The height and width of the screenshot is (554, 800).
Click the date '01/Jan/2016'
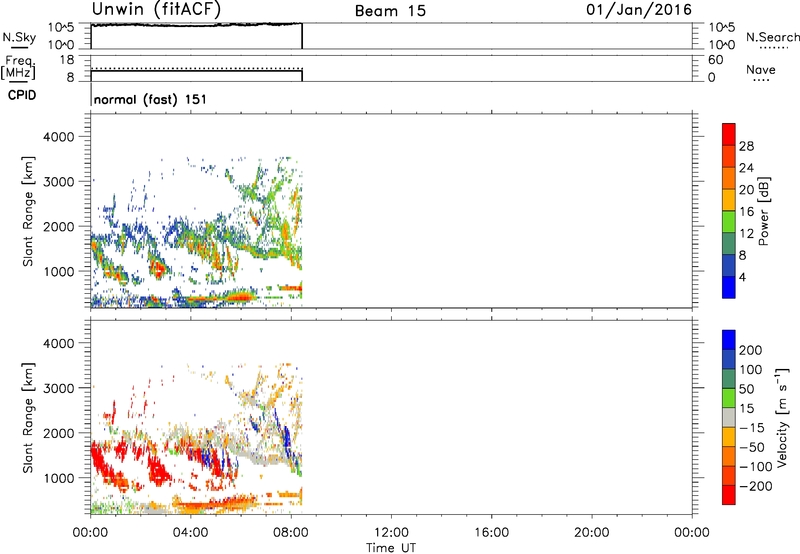tap(639, 10)
